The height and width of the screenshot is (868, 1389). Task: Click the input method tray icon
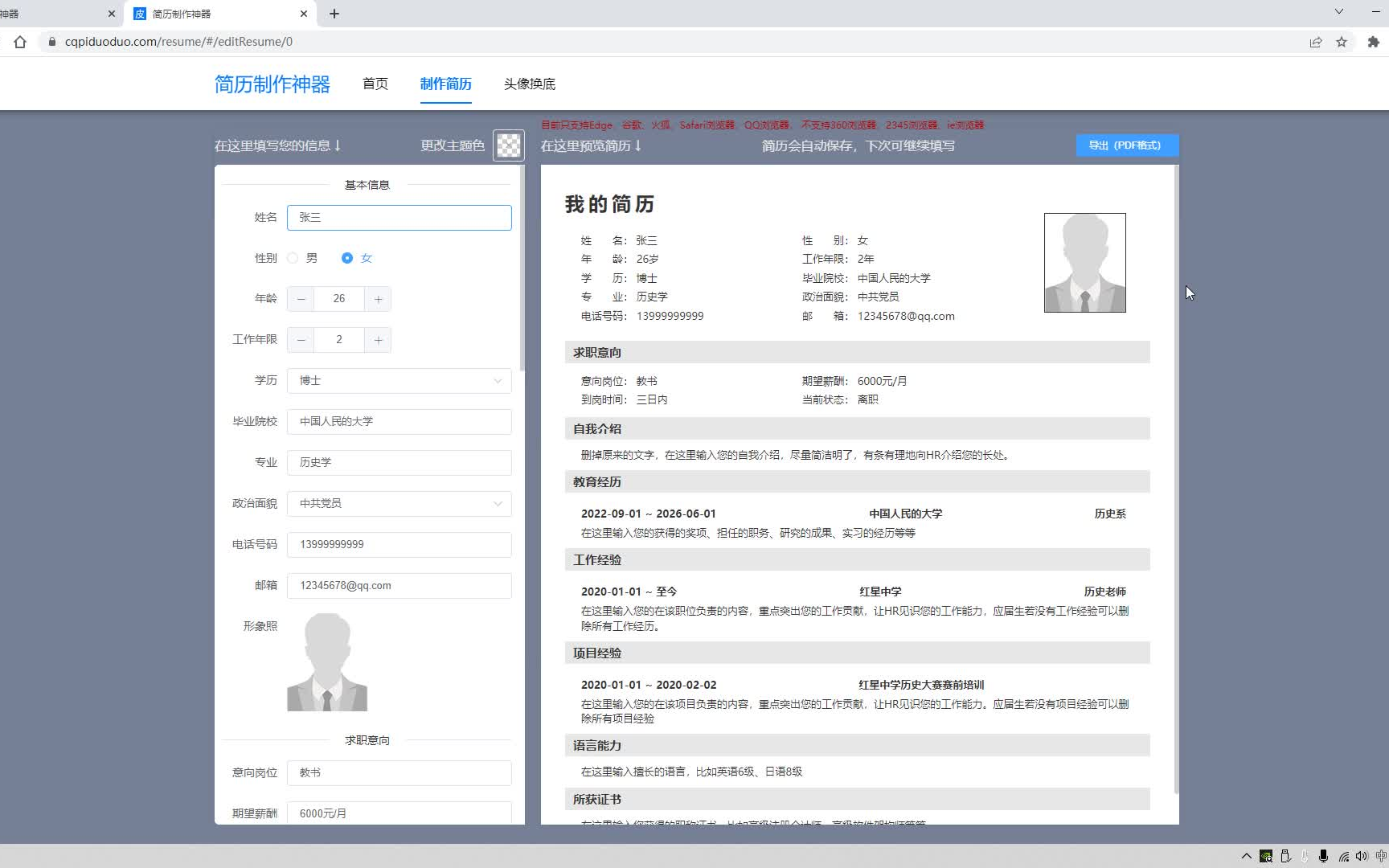[1381, 856]
